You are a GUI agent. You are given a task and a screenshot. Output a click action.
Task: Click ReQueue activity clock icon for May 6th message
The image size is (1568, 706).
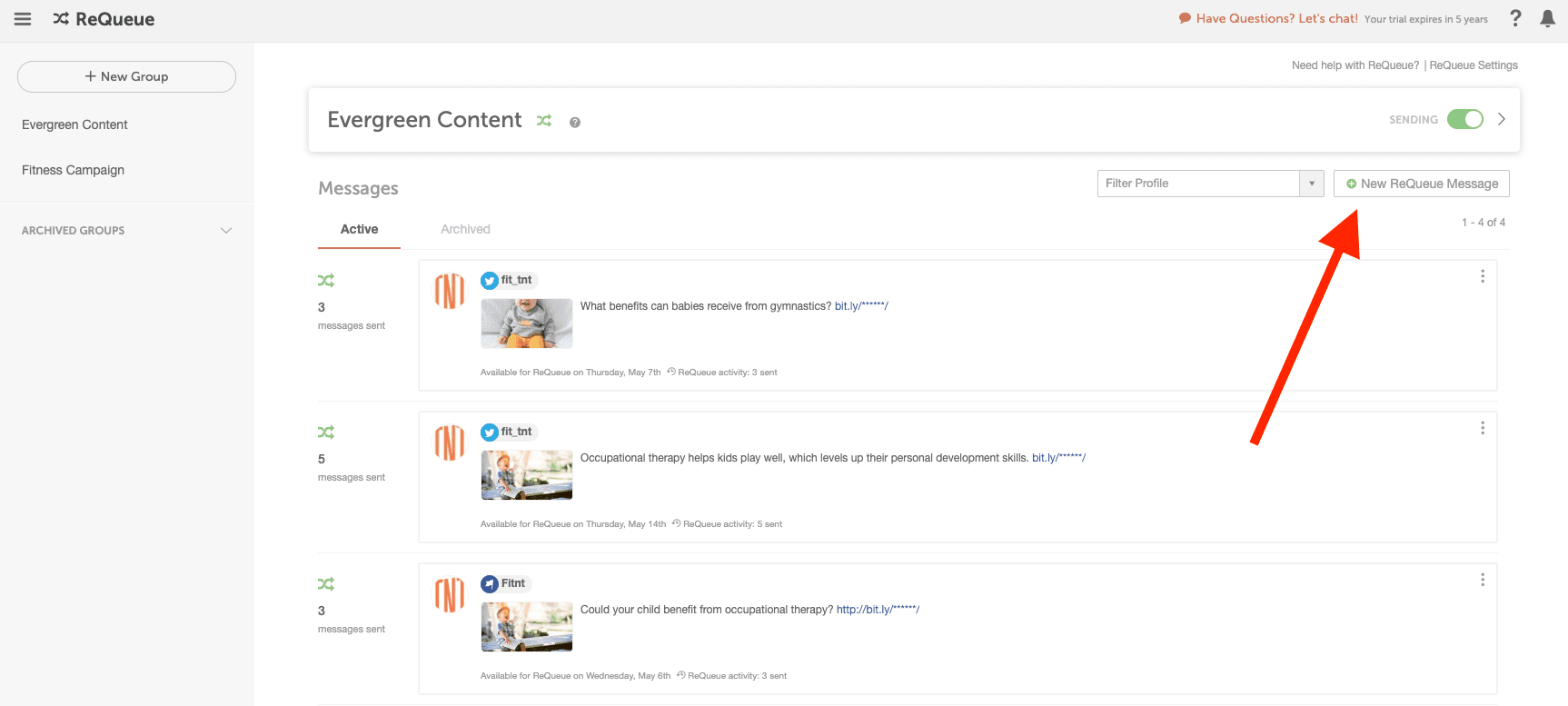pos(681,675)
